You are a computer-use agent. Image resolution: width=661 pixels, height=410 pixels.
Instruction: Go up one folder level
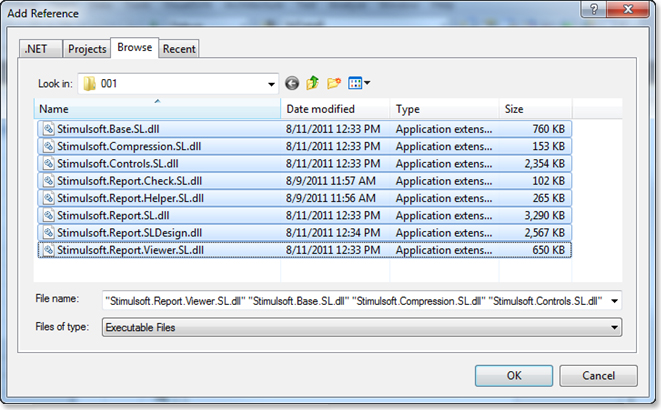pos(312,83)
